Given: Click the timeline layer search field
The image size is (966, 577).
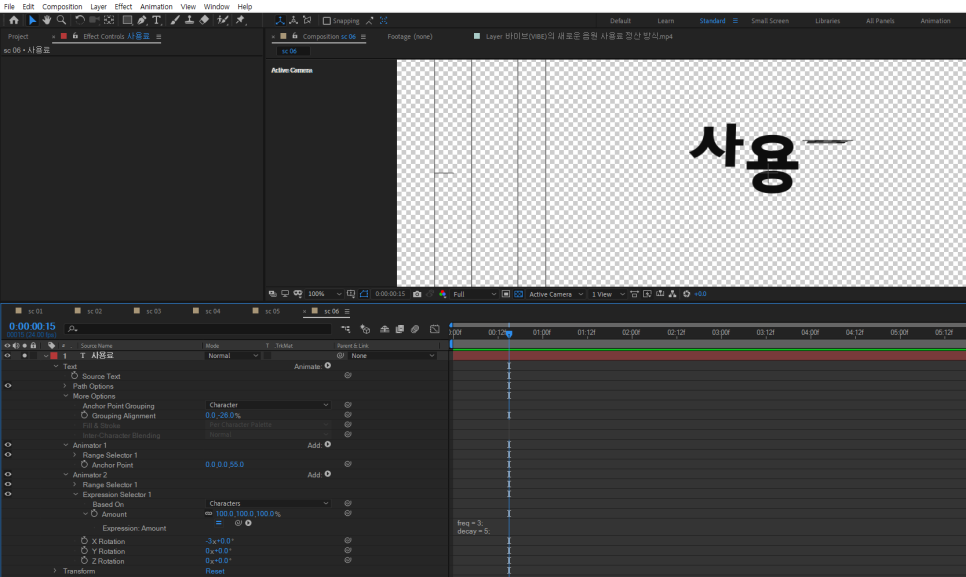Looking at the screenshot, I should point(198,329).
